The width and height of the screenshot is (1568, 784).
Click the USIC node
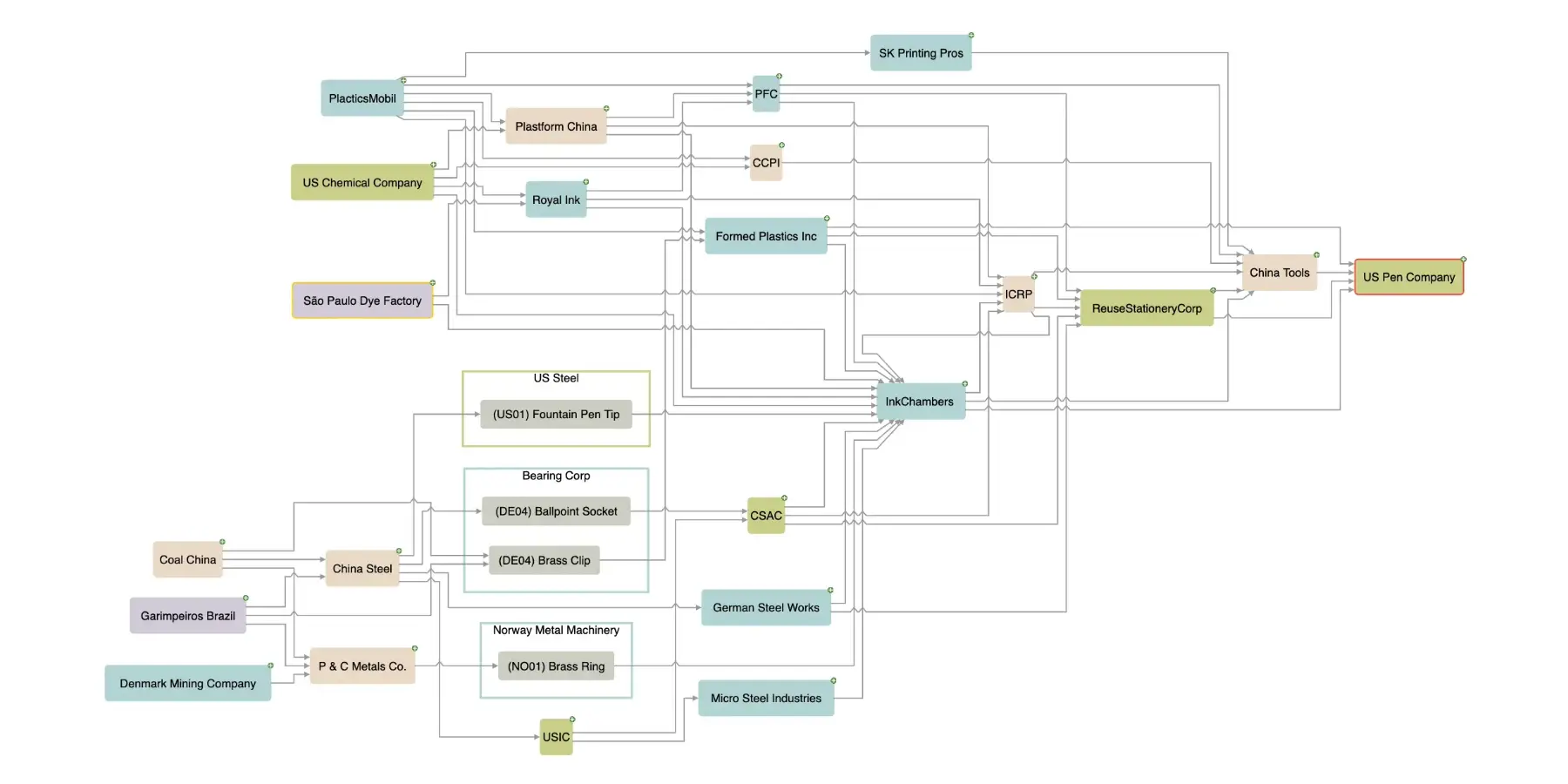[x=556, y=737]
